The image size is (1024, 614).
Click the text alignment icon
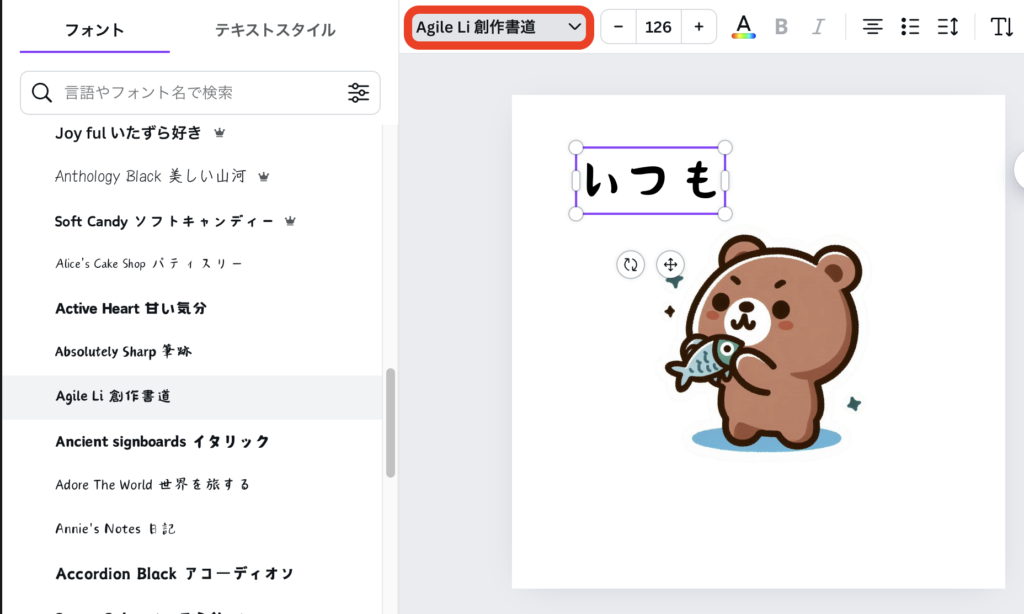tap(872, 27)
